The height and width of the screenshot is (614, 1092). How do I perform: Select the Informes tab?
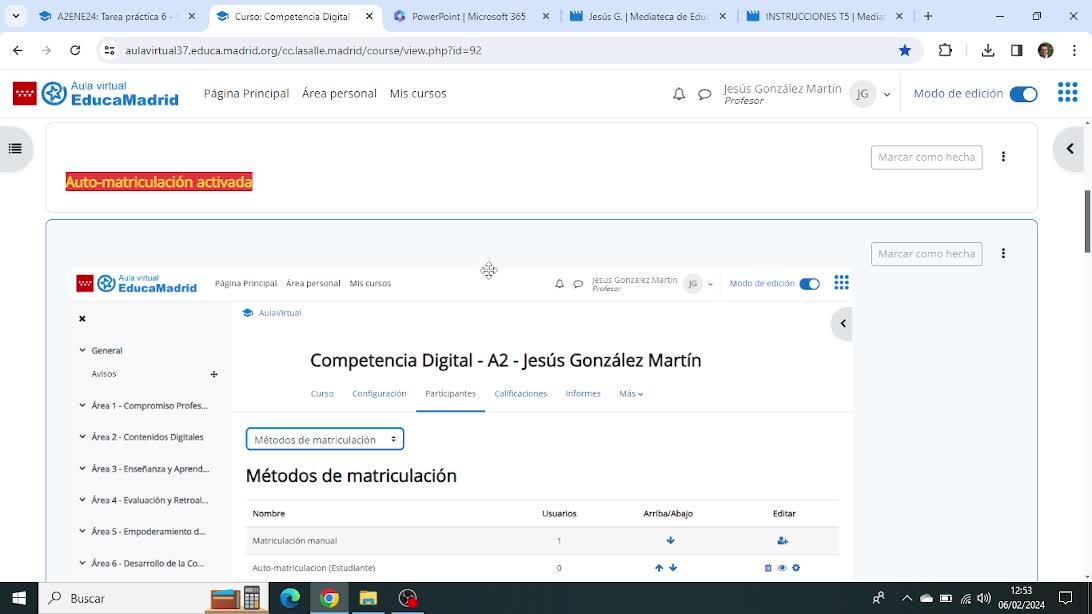pos(583,394)
